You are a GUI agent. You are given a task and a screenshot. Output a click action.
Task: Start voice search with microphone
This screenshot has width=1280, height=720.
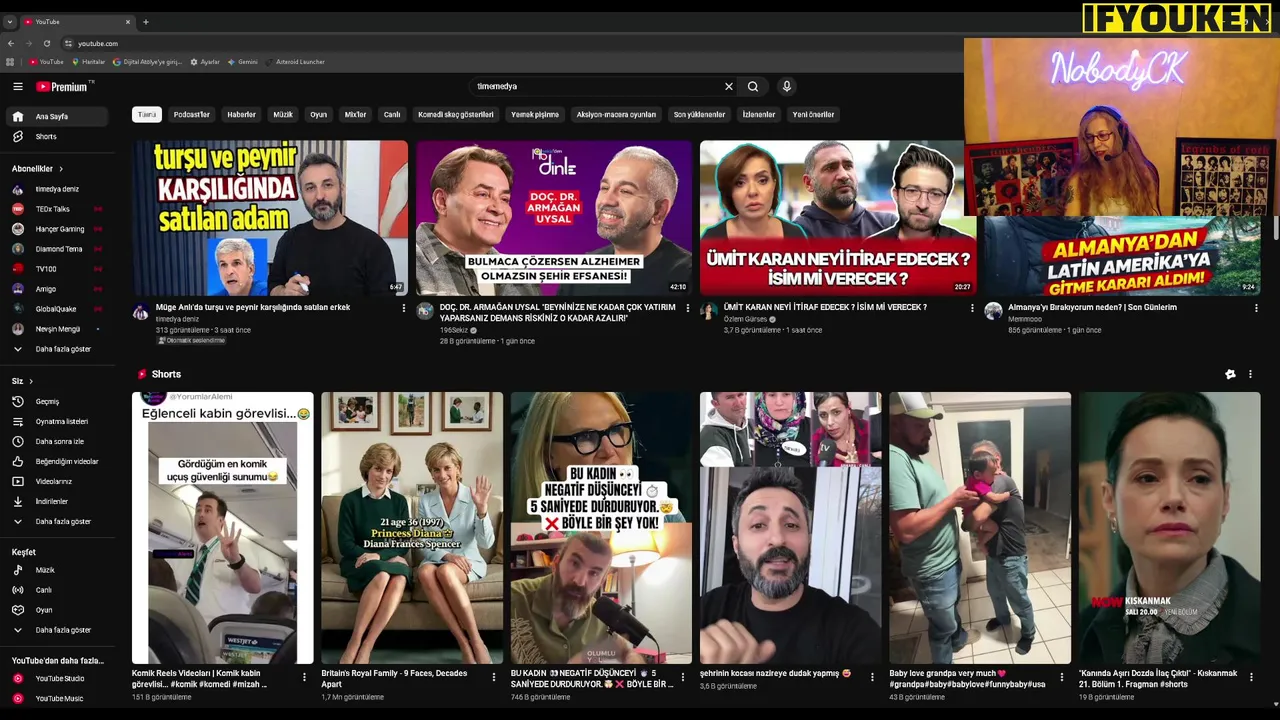(x=787, y=87)
